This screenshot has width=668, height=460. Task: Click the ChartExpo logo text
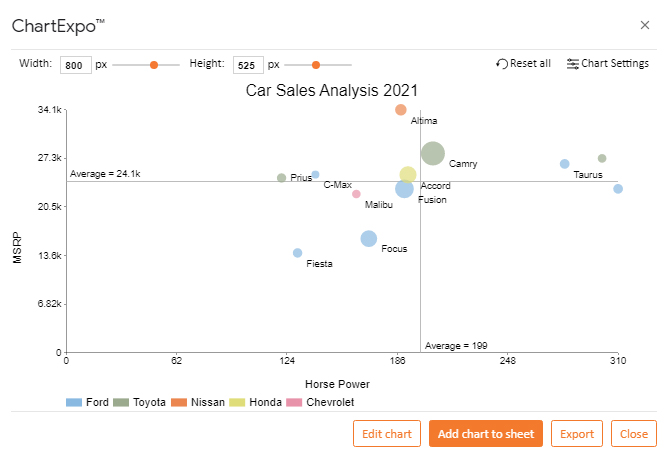[x=58, y=26]
